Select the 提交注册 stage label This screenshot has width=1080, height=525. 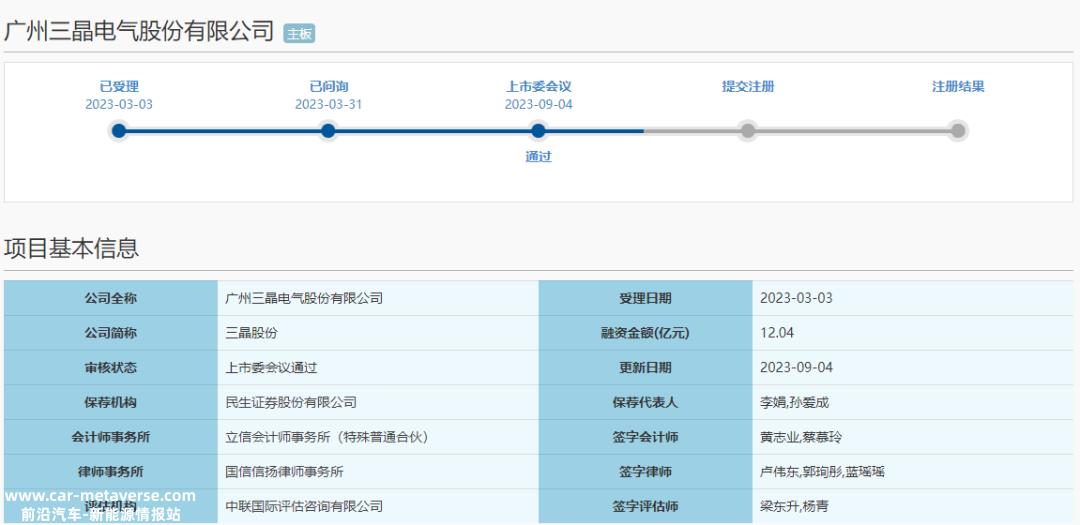[748, 87]
